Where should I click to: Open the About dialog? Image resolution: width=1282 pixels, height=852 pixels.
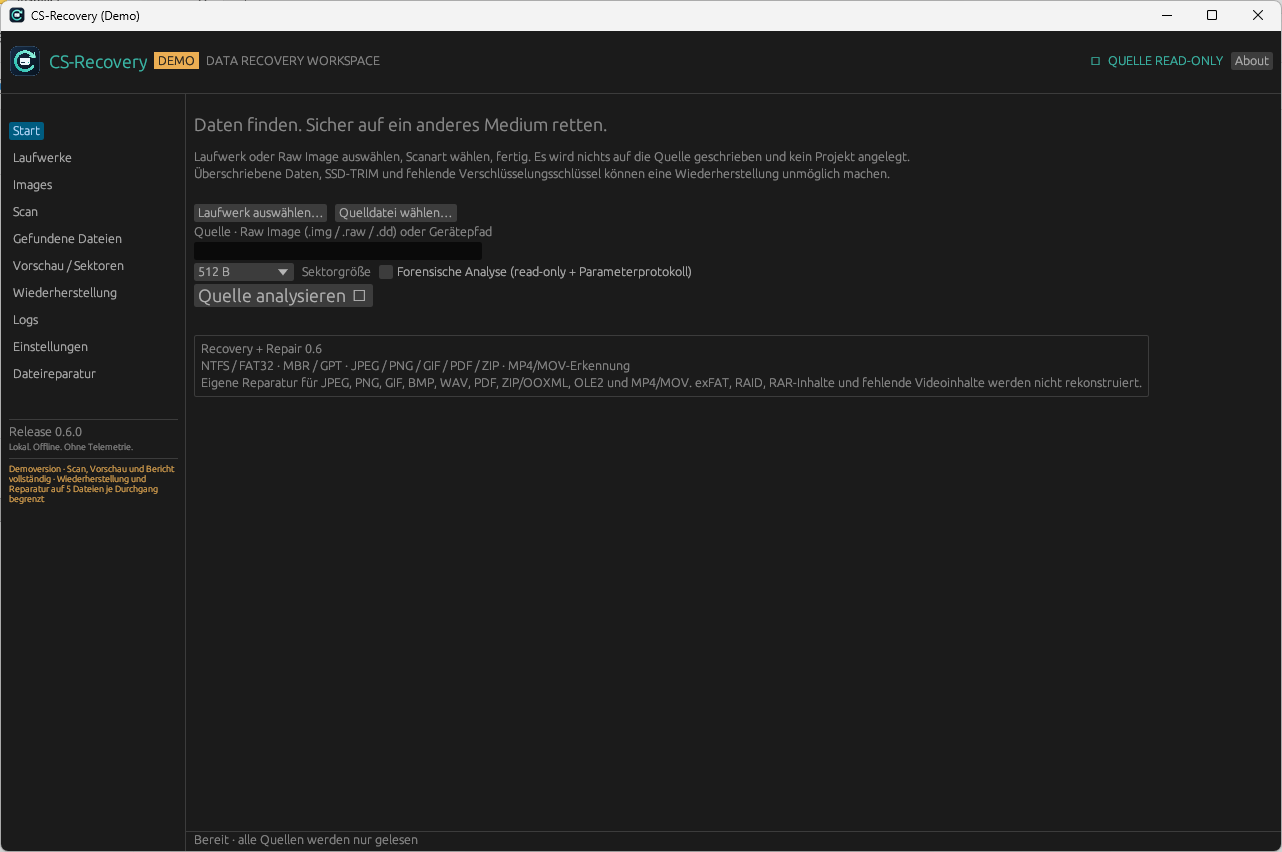coord(1251,61)
